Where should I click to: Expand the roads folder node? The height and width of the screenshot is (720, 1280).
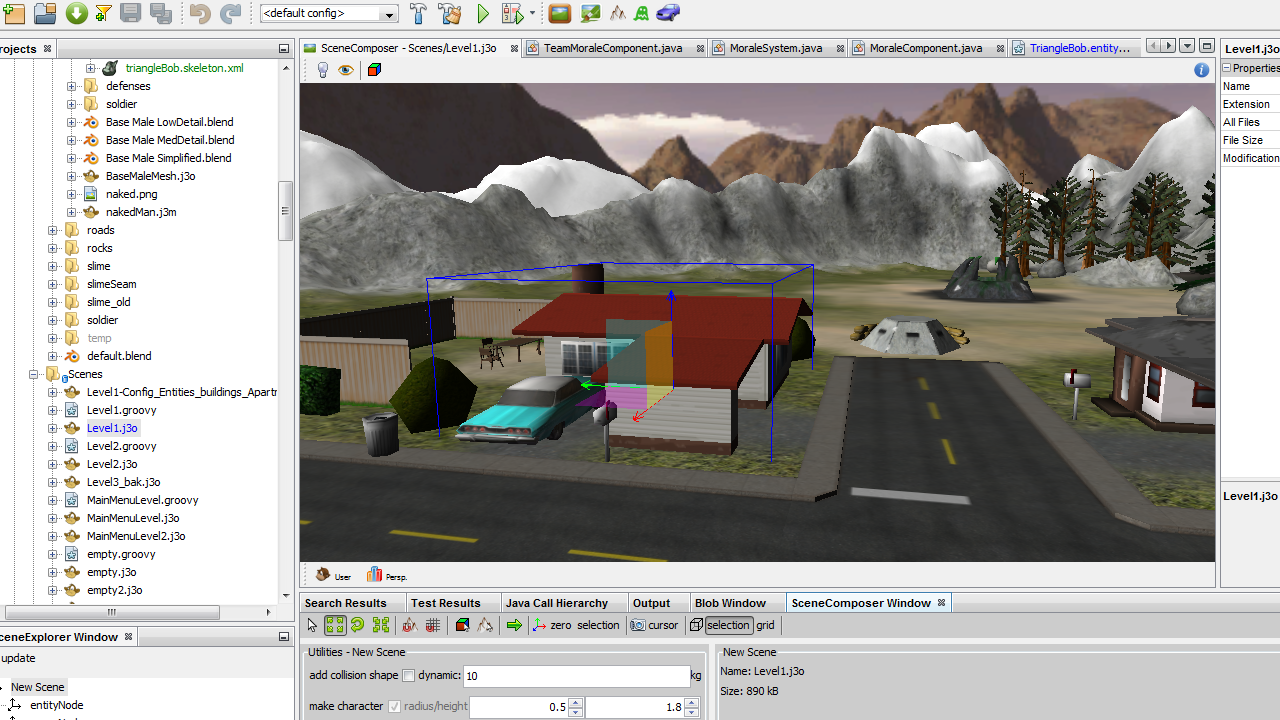tap(53, 230)
